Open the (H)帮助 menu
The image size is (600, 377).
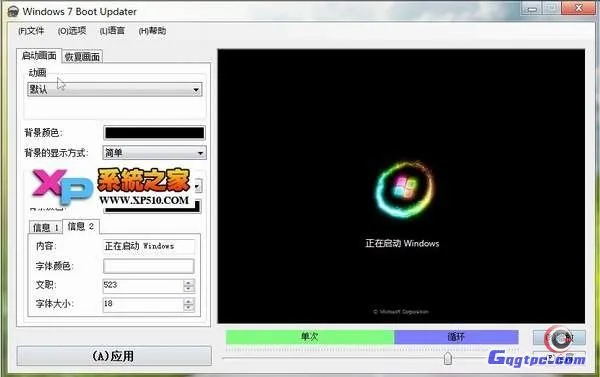(152, 31)
